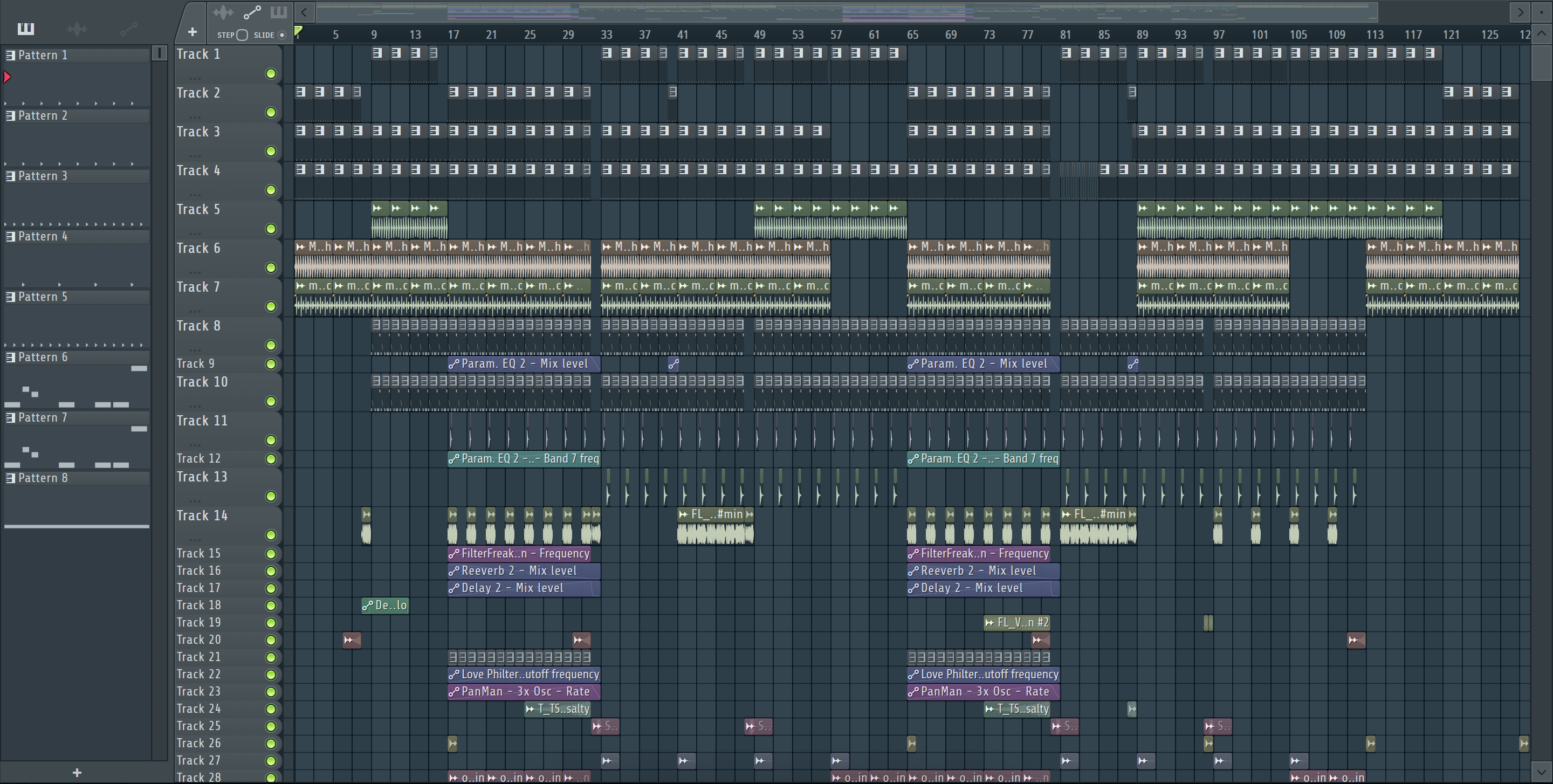Click the Track 28 name label
1553x784 pixels.
[198, 778]
